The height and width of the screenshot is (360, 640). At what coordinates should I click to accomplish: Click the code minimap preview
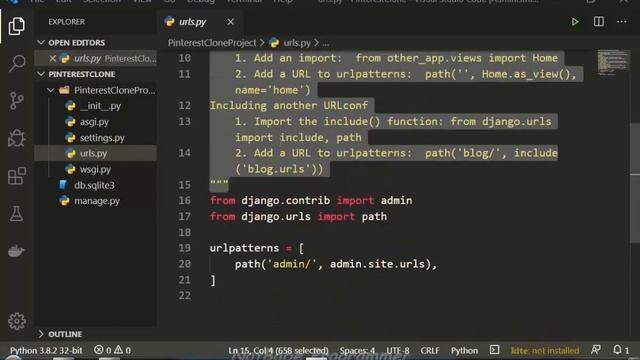pos(613,62)
